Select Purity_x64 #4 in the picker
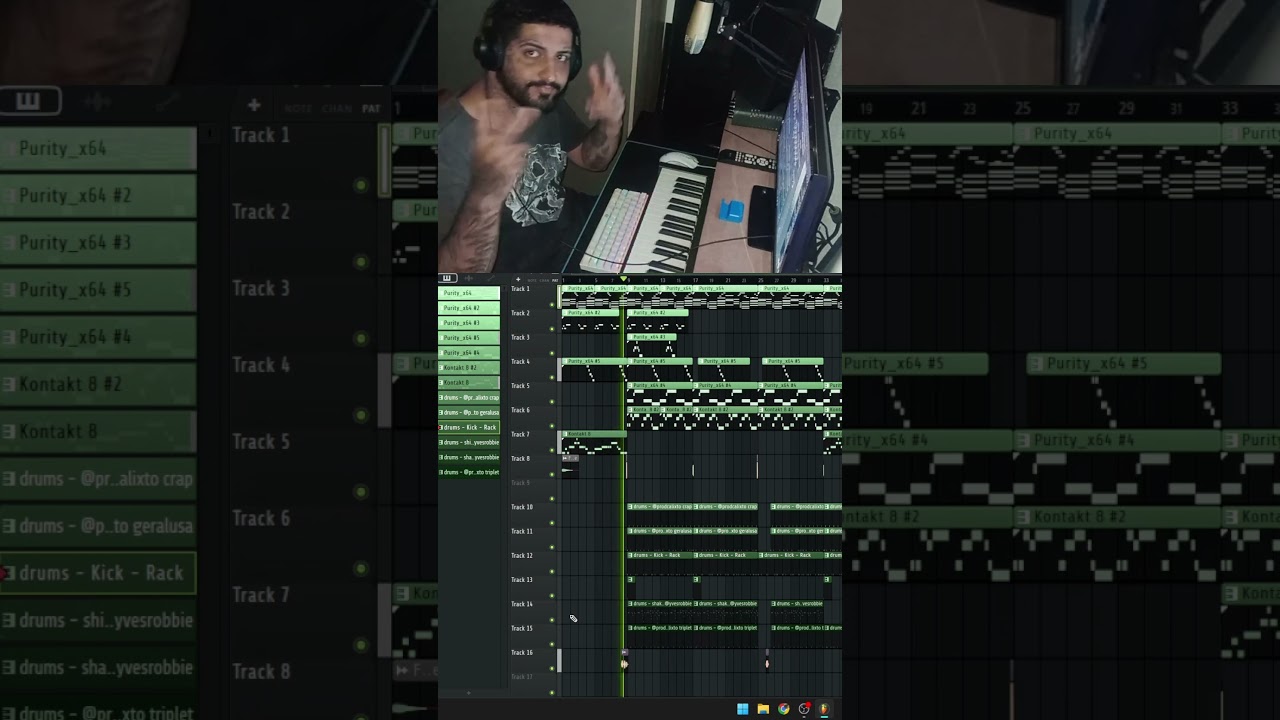Viewport: 1280px width, 720px height. point(469,353)
